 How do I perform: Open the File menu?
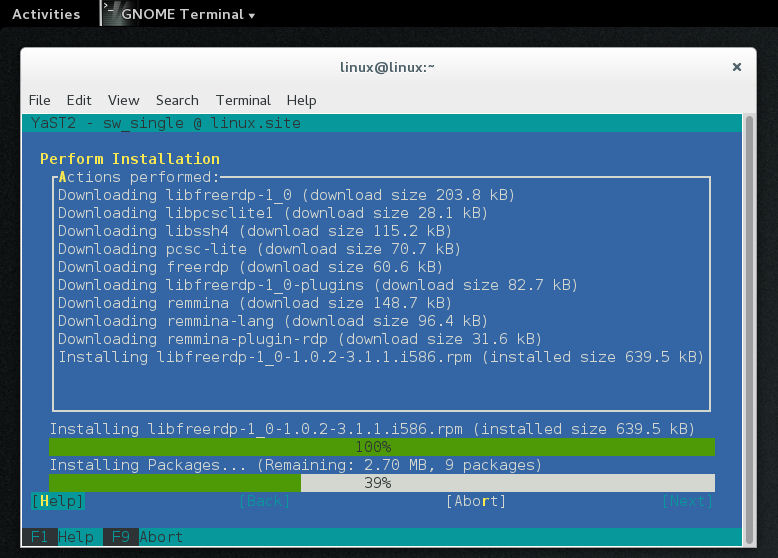[x=40, y=100]
